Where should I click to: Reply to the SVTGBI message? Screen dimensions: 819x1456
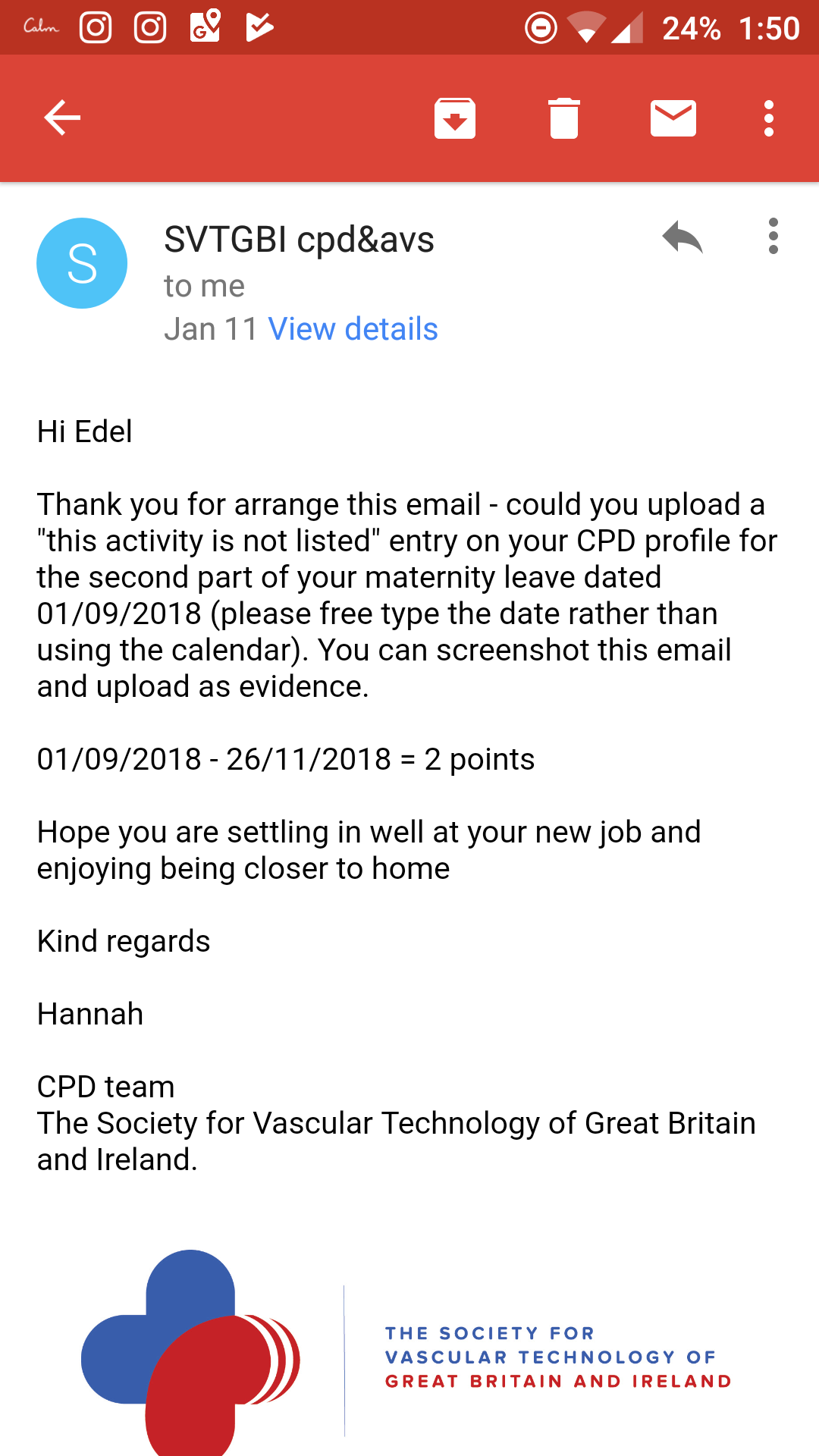tap(682, 237)
